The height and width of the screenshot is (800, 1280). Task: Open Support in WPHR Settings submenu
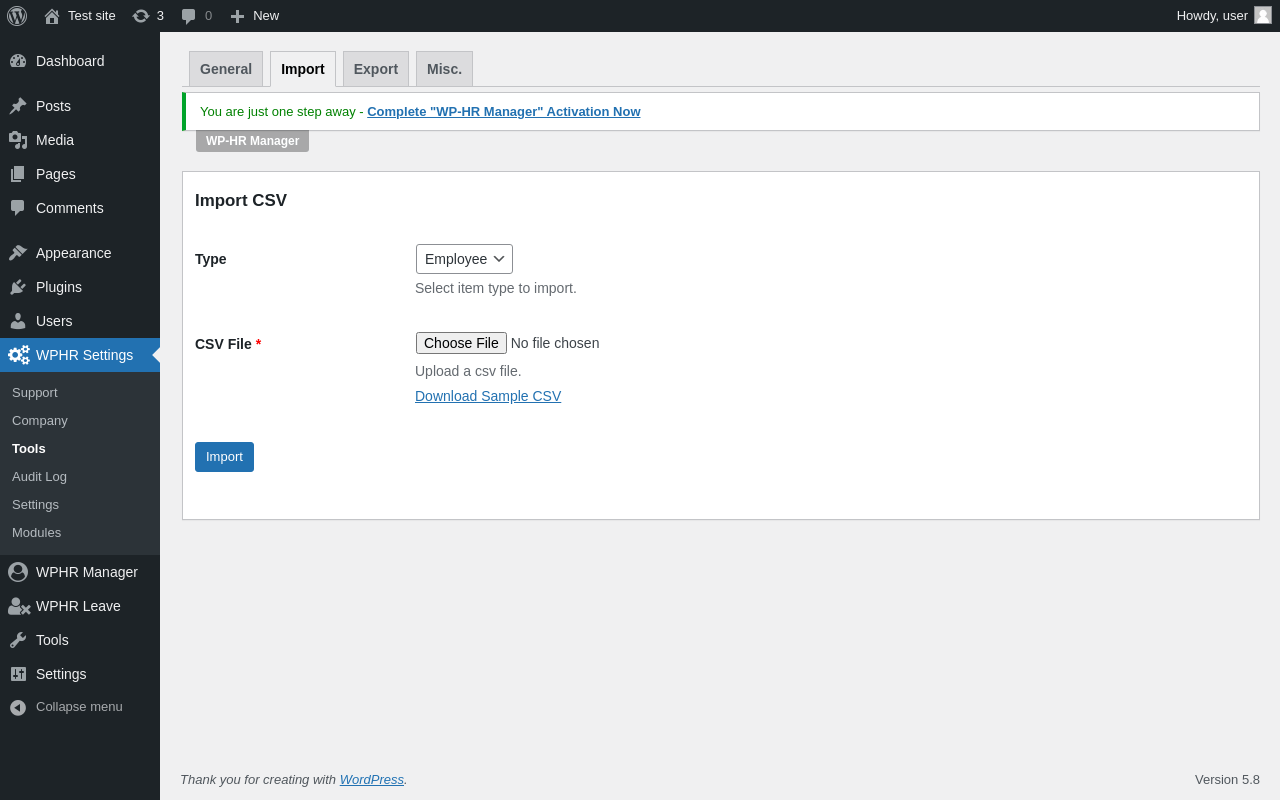click(x=35, y=392)
